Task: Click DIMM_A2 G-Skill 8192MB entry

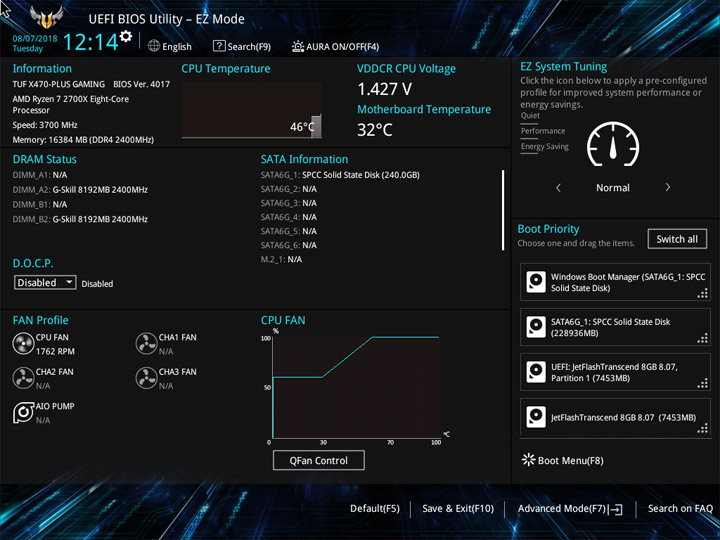Action: 80,190
